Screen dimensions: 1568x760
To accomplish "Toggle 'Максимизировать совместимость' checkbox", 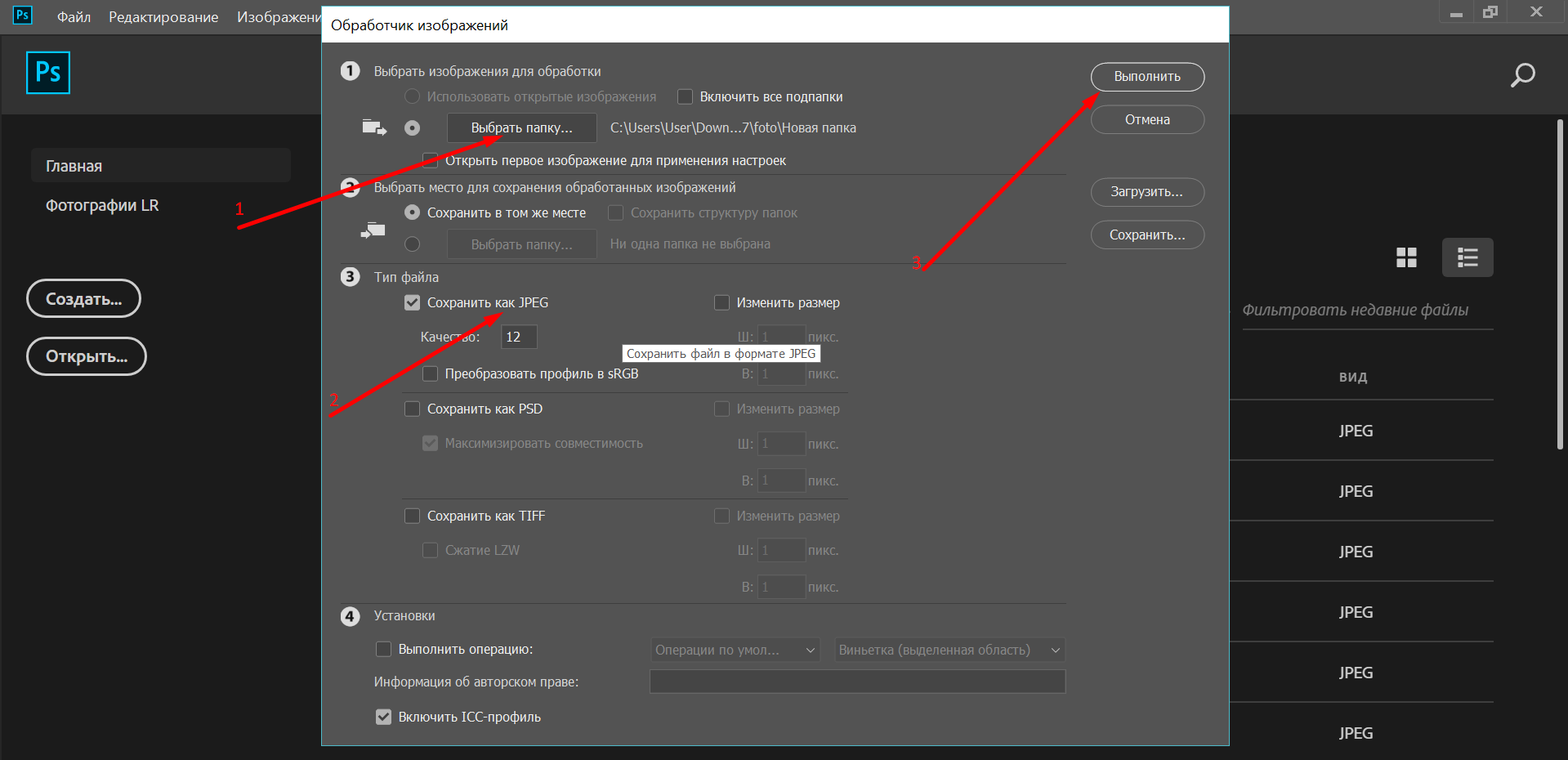I will pyautogui.click(x=430, y=443).
